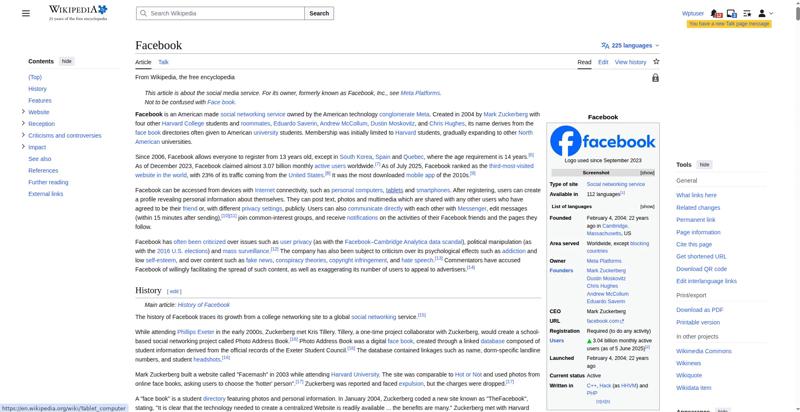800x412 pixels.
Task: Open the watchlist icon
Action: [747, 13]
